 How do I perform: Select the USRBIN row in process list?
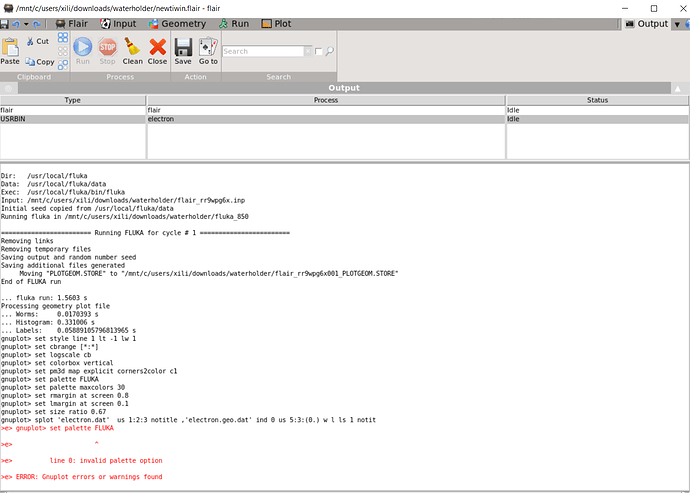[344, 119]
